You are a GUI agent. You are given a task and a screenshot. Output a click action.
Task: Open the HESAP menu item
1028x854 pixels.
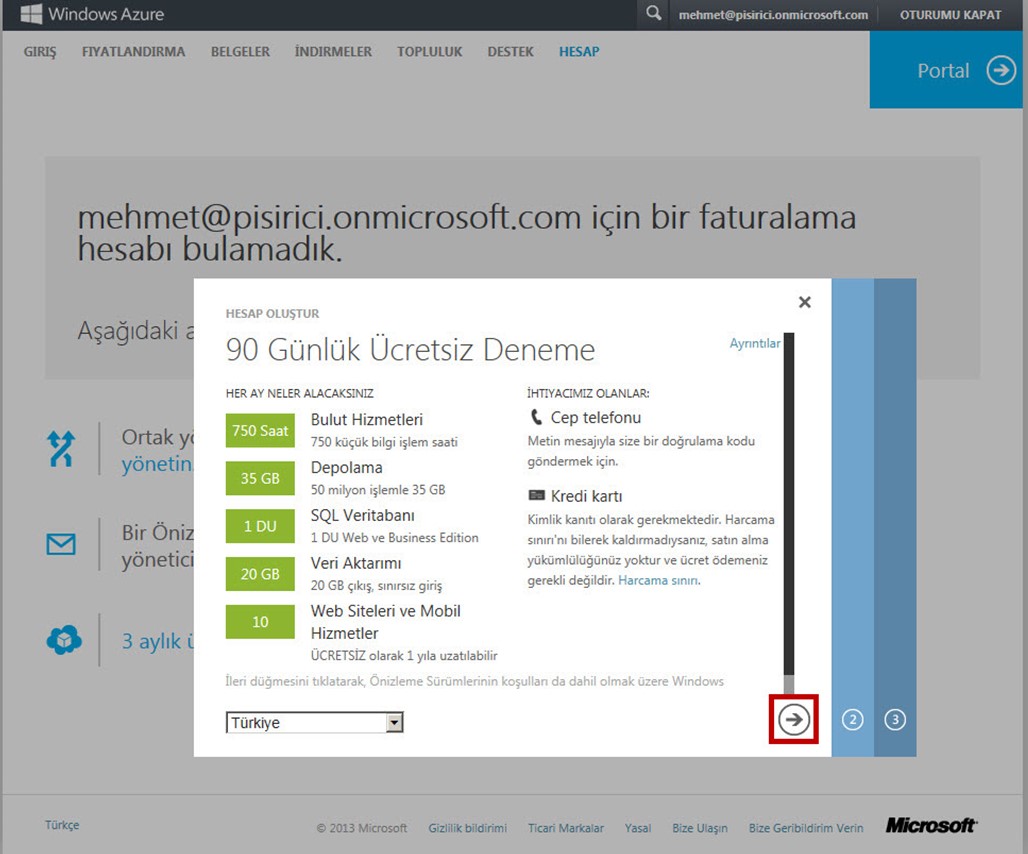[579, 52]
